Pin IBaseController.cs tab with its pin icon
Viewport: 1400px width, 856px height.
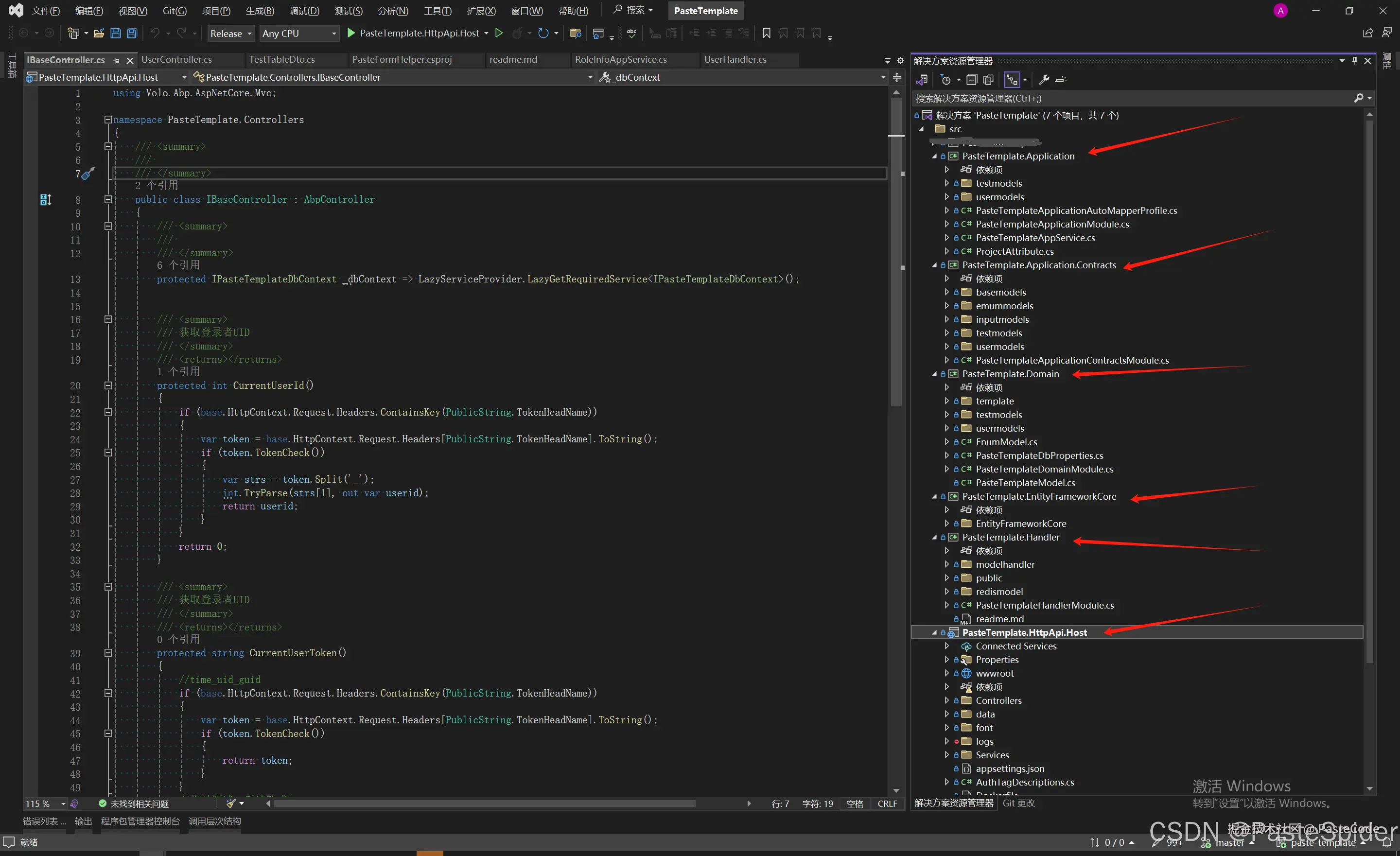coord(117,60)
